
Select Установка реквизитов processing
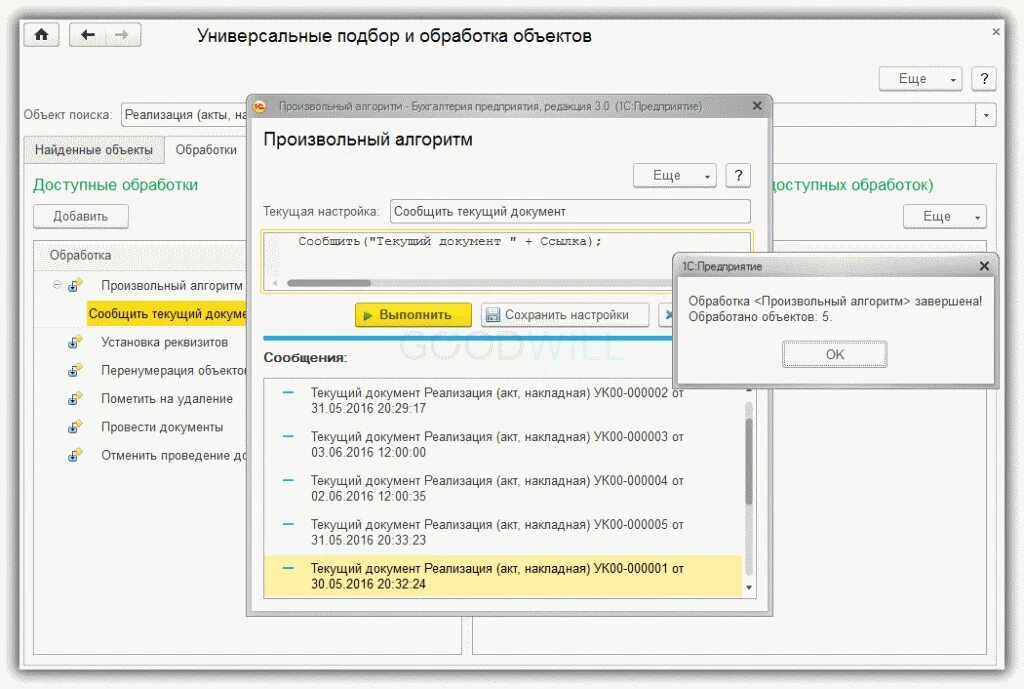165,342
